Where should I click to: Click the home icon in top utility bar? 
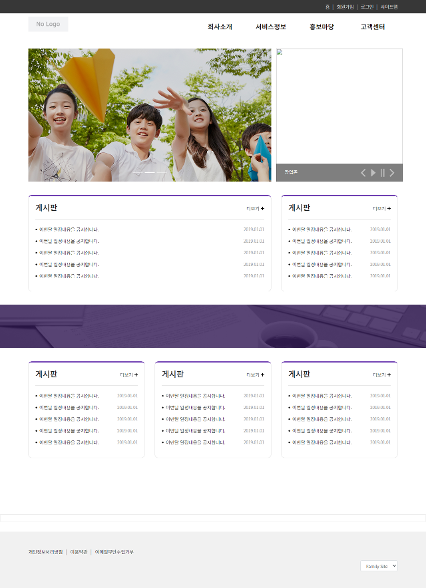point(327,7)
